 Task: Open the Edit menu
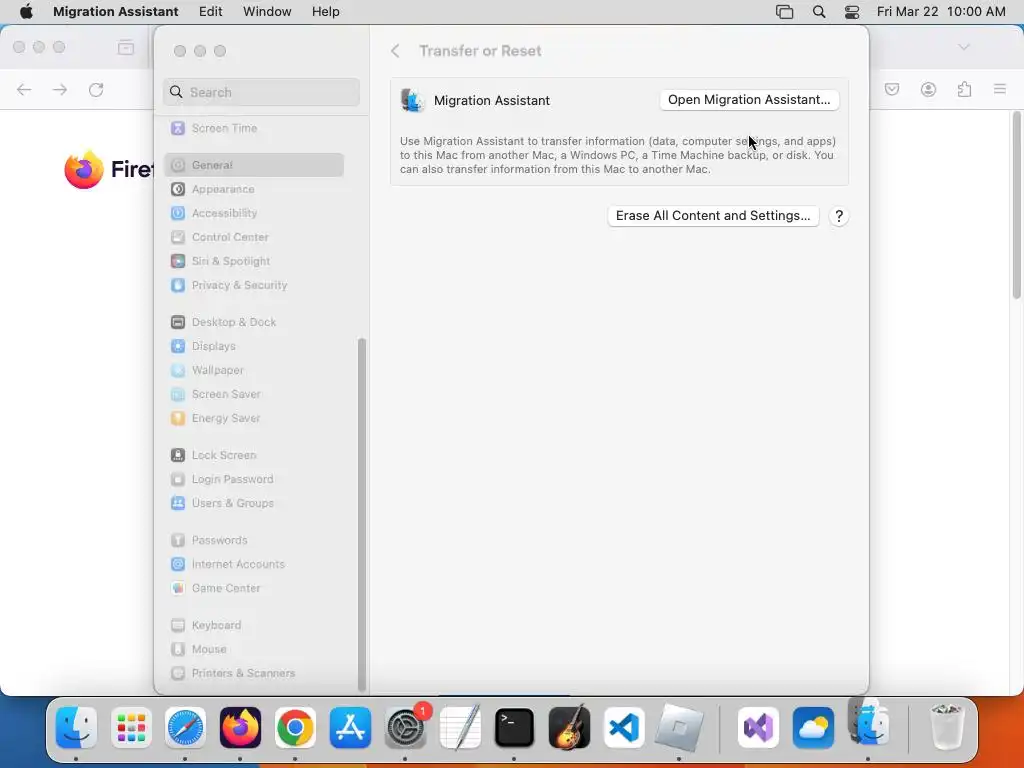click(x=210, y=12)
